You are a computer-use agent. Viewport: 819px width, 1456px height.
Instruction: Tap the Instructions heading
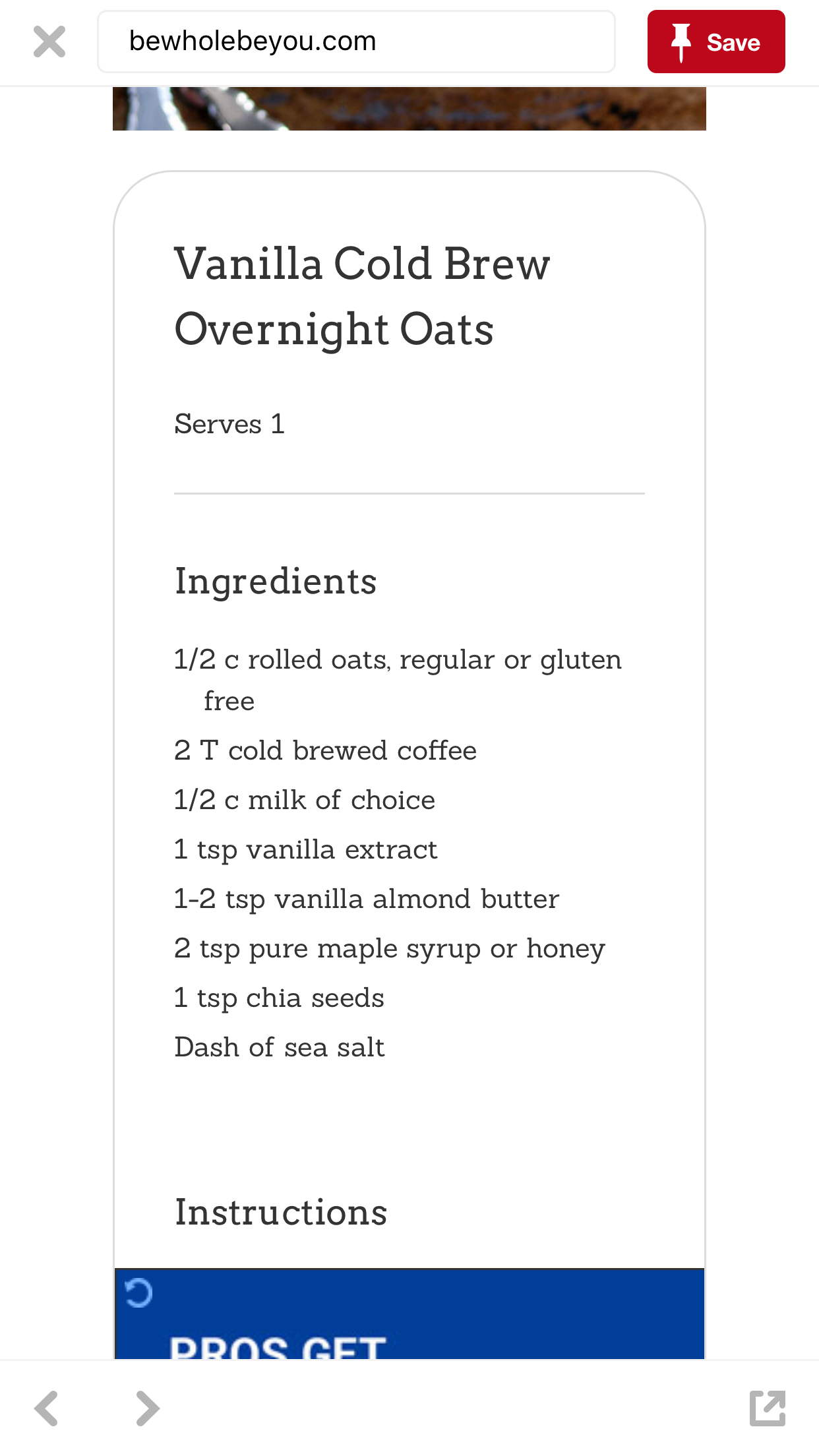coord(281,1212)
